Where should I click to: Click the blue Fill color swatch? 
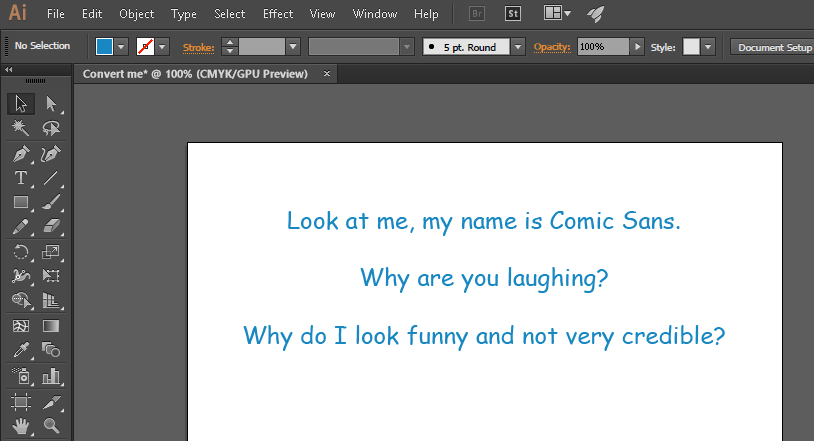pos(104,47)
